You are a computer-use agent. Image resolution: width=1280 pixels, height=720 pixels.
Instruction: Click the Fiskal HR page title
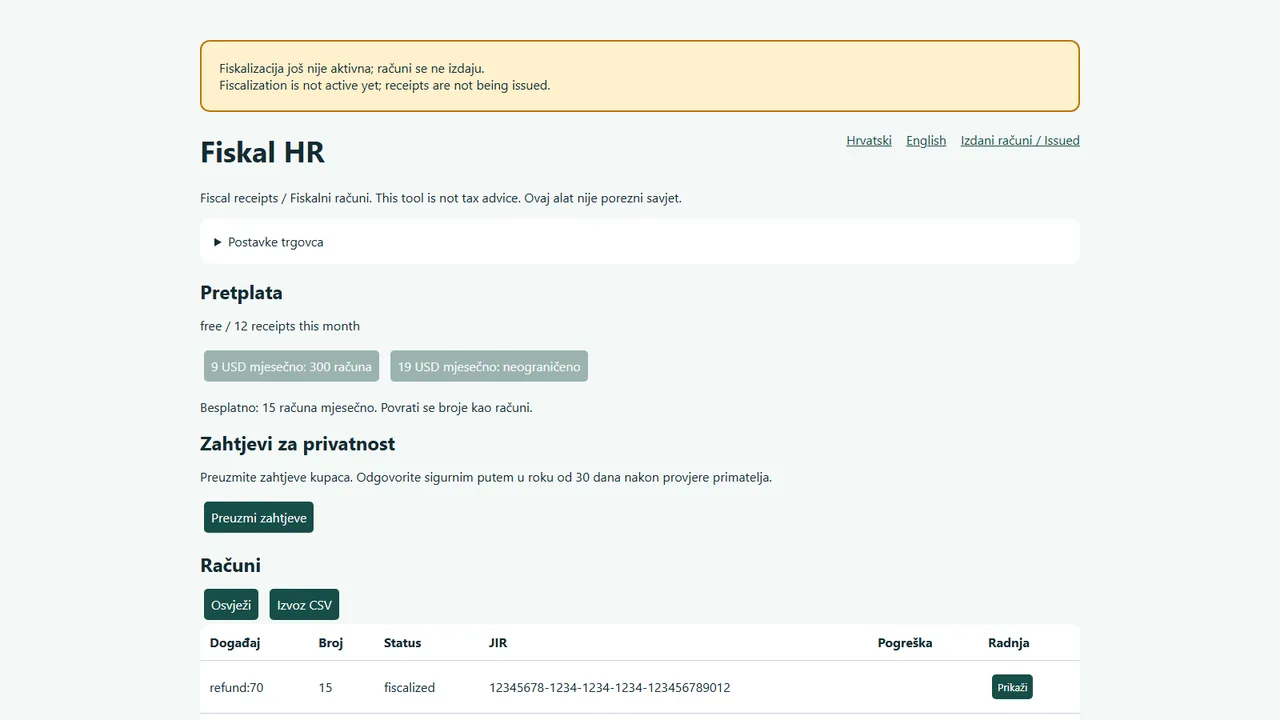click(263, 152)
